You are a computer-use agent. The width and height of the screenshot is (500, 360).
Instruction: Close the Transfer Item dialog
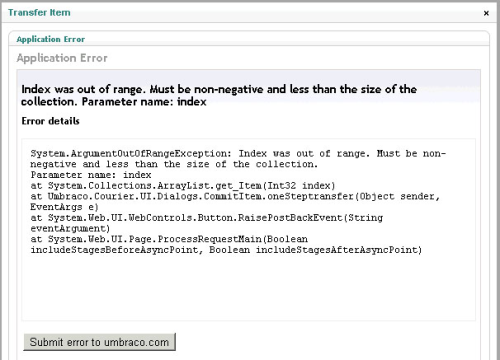click(486, 13)
